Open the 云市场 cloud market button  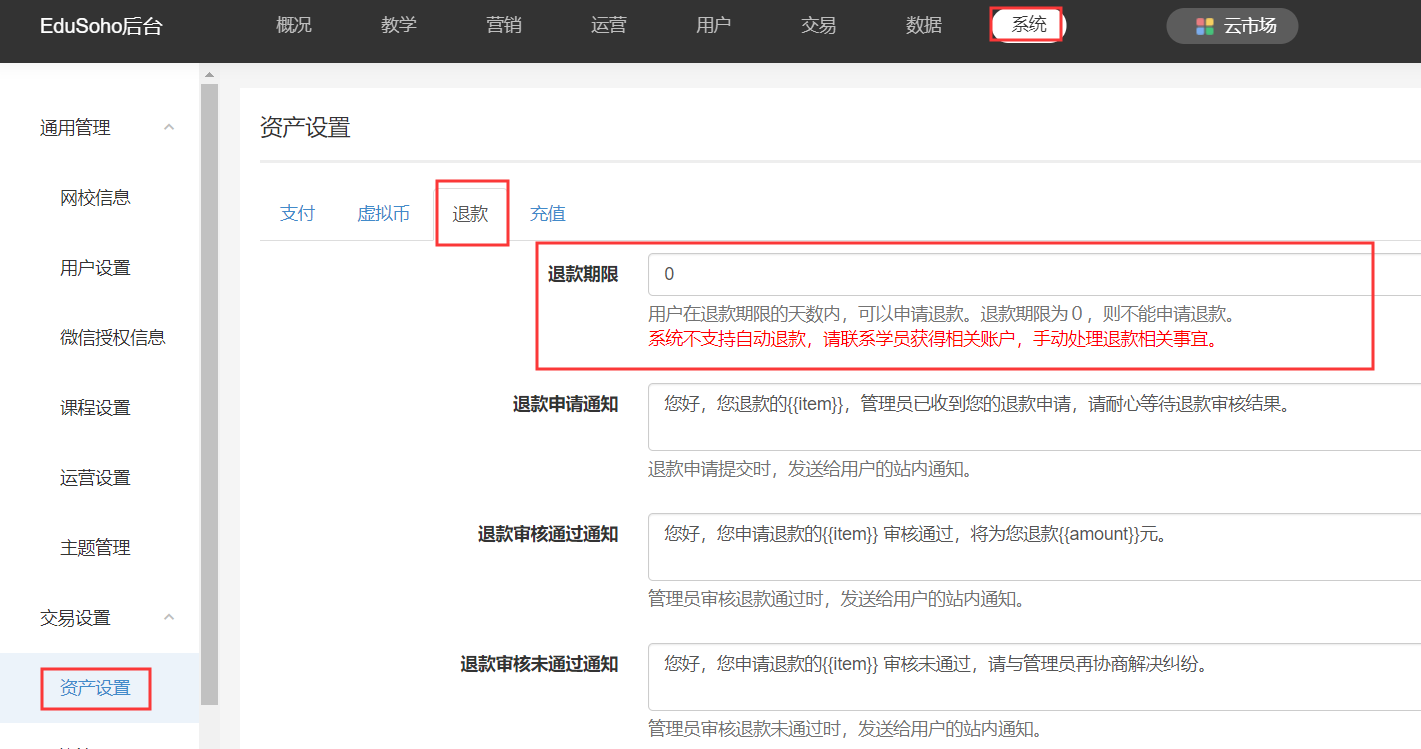[x=1232, y=26]
